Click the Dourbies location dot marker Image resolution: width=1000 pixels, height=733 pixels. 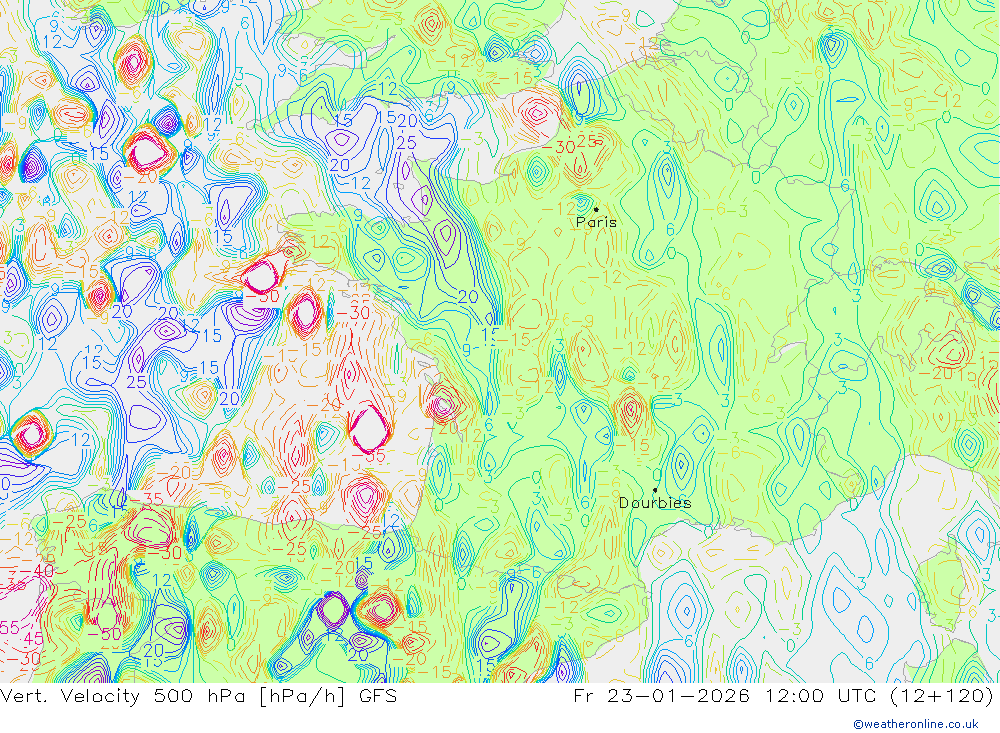click(x=655, y=490)
